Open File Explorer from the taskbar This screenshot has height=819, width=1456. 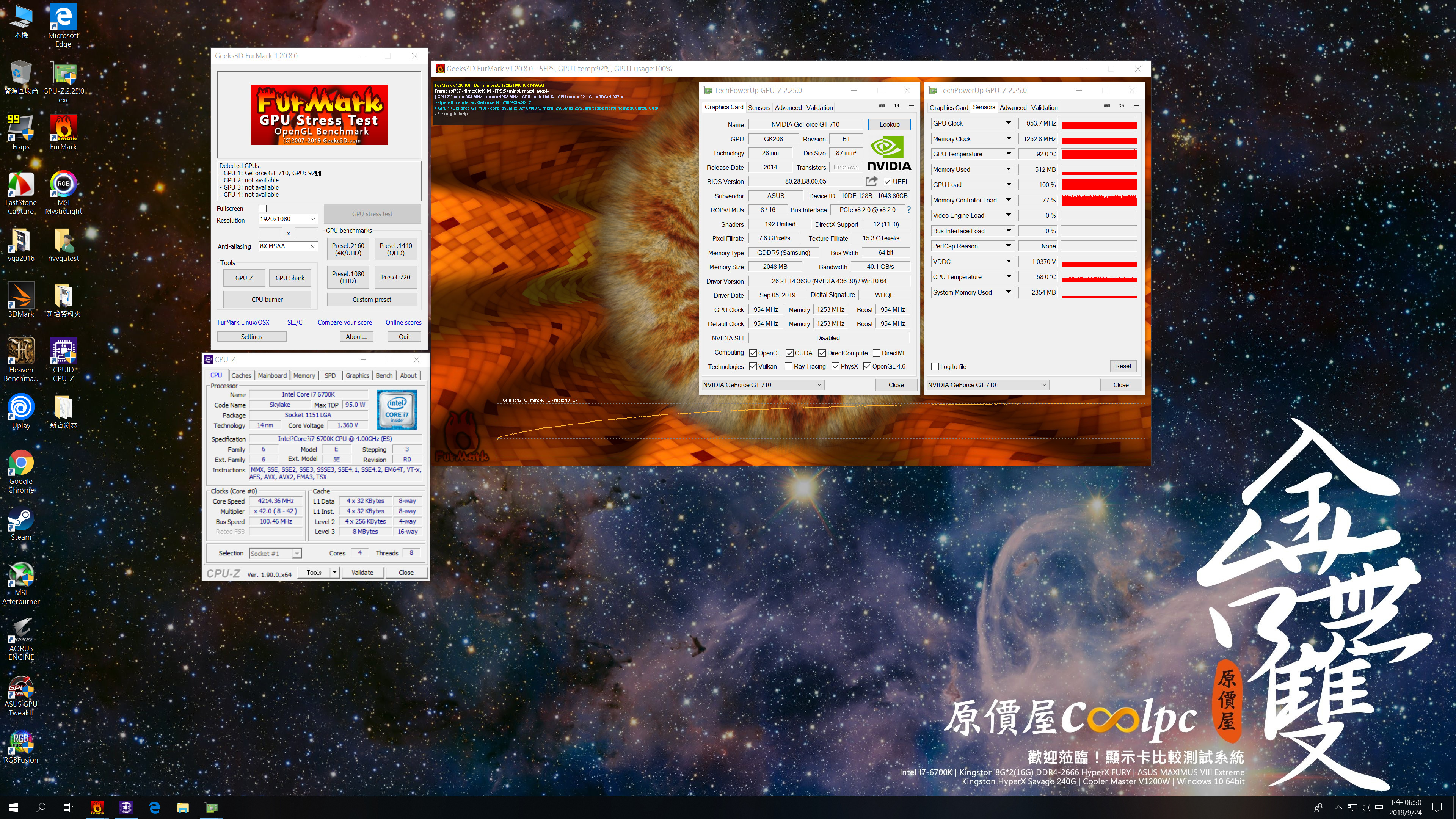[x=182, y=807]
